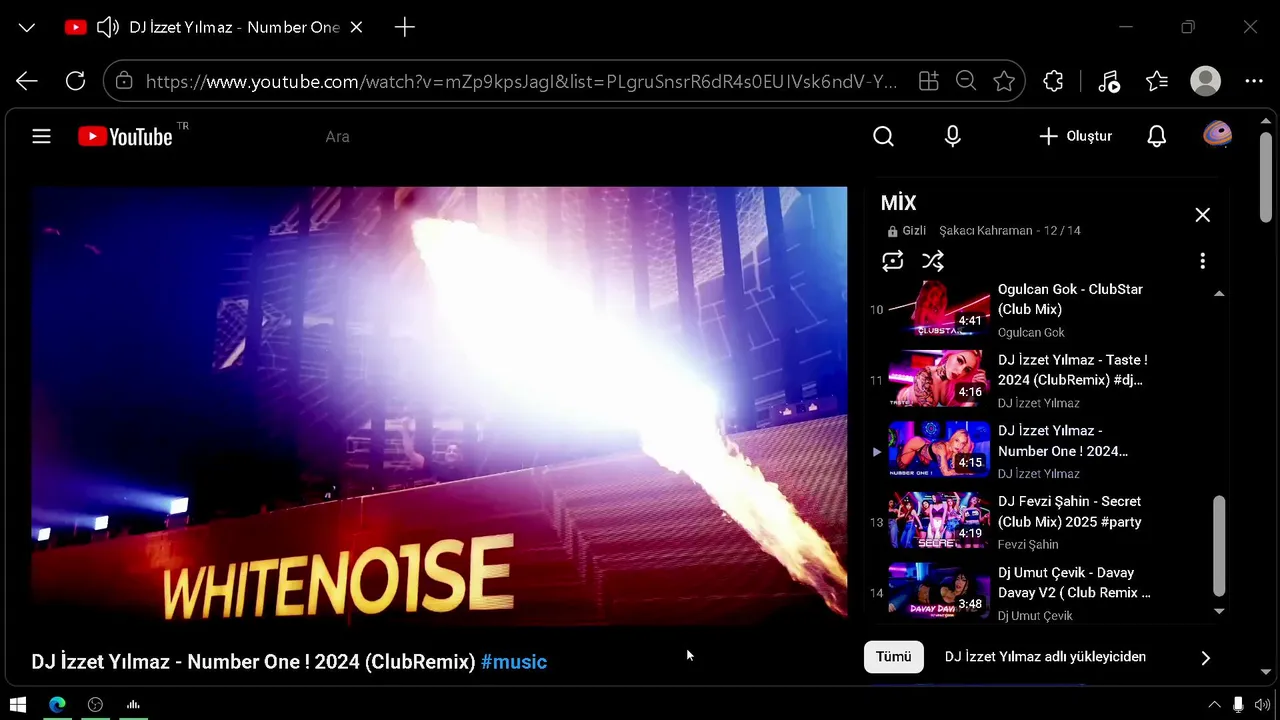Open 'DJ Fevzi Şahin - Secret (Club Mix)' title
The width and height of the screenshot is (1280, 720).
click(x=1069, y=511)
